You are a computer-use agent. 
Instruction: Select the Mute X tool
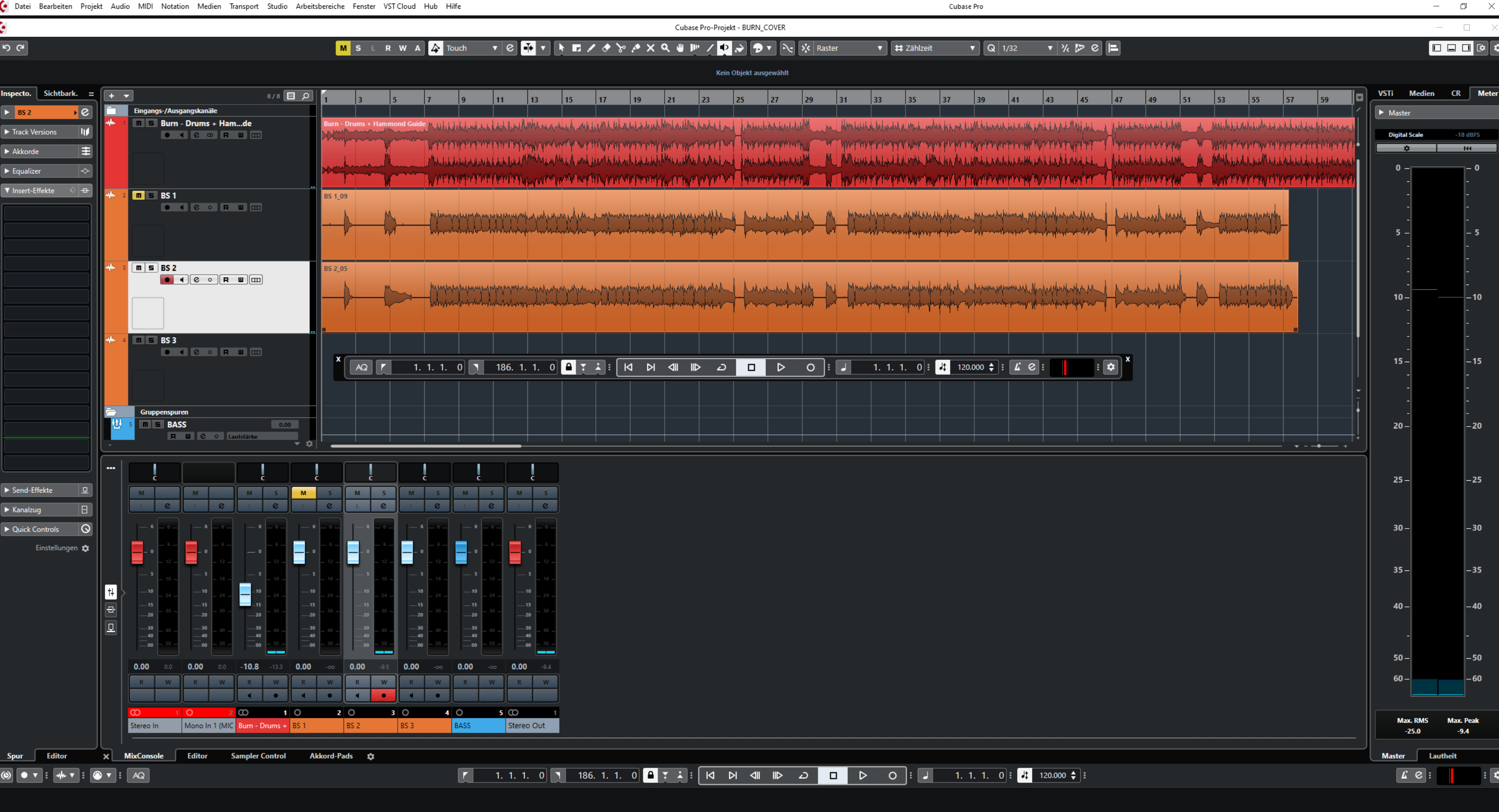[650, 48]
